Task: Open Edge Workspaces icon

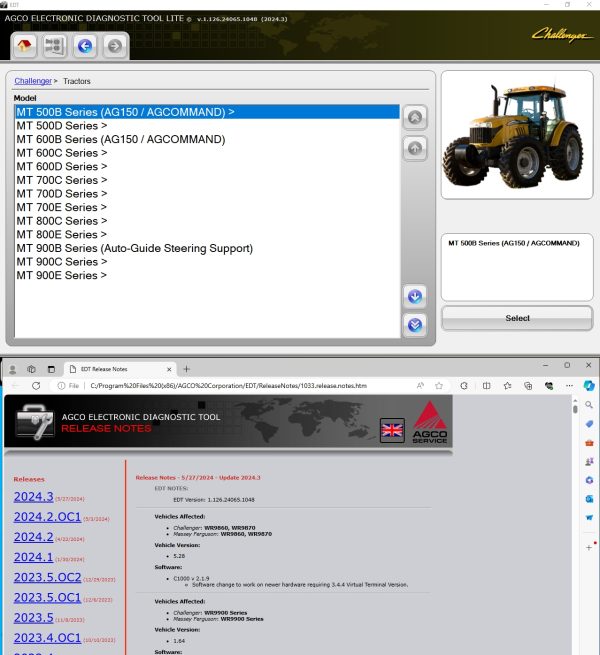Action: tap(31, 369)
